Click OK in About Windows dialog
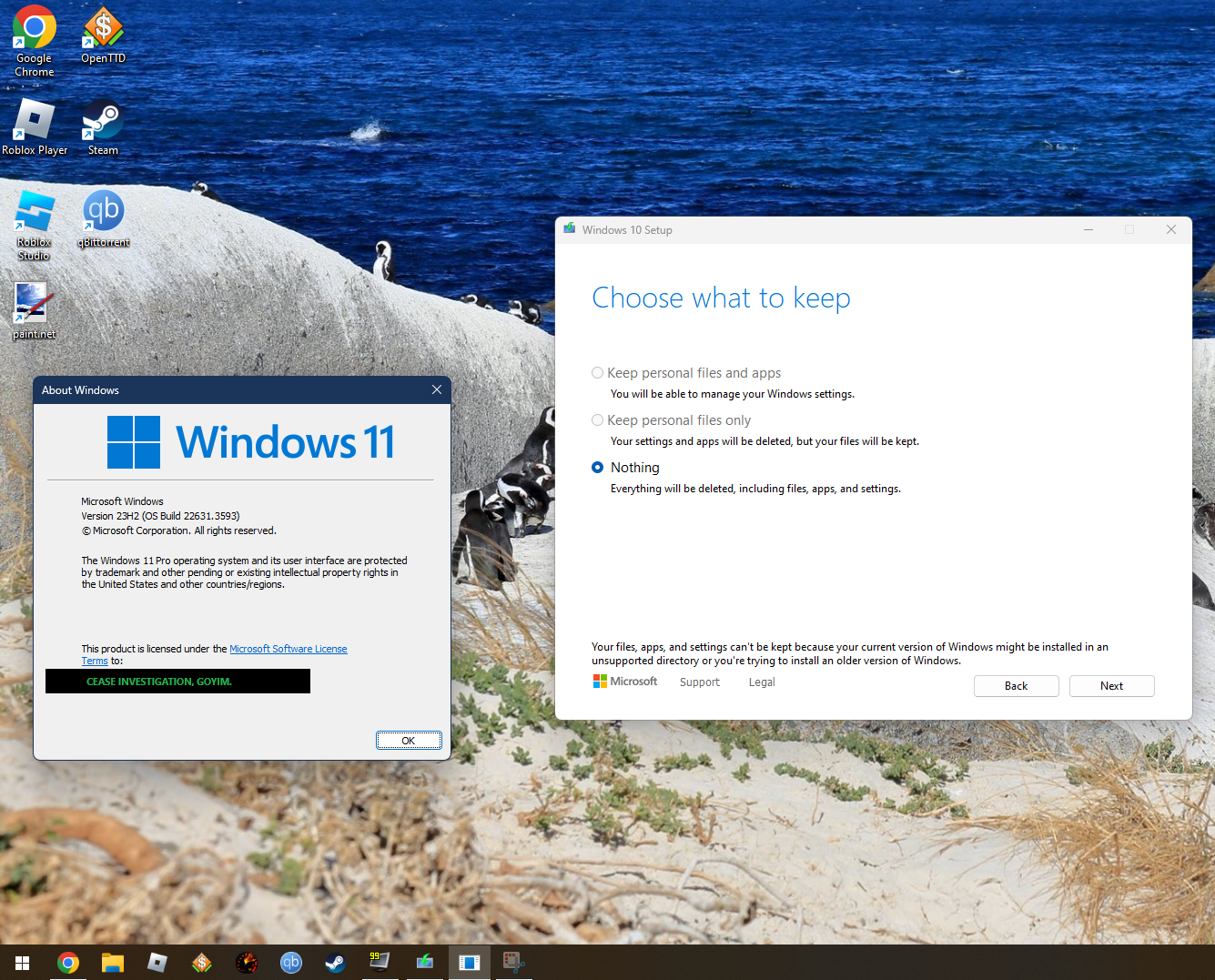The image size is (1215, 980). pos(409,741)
